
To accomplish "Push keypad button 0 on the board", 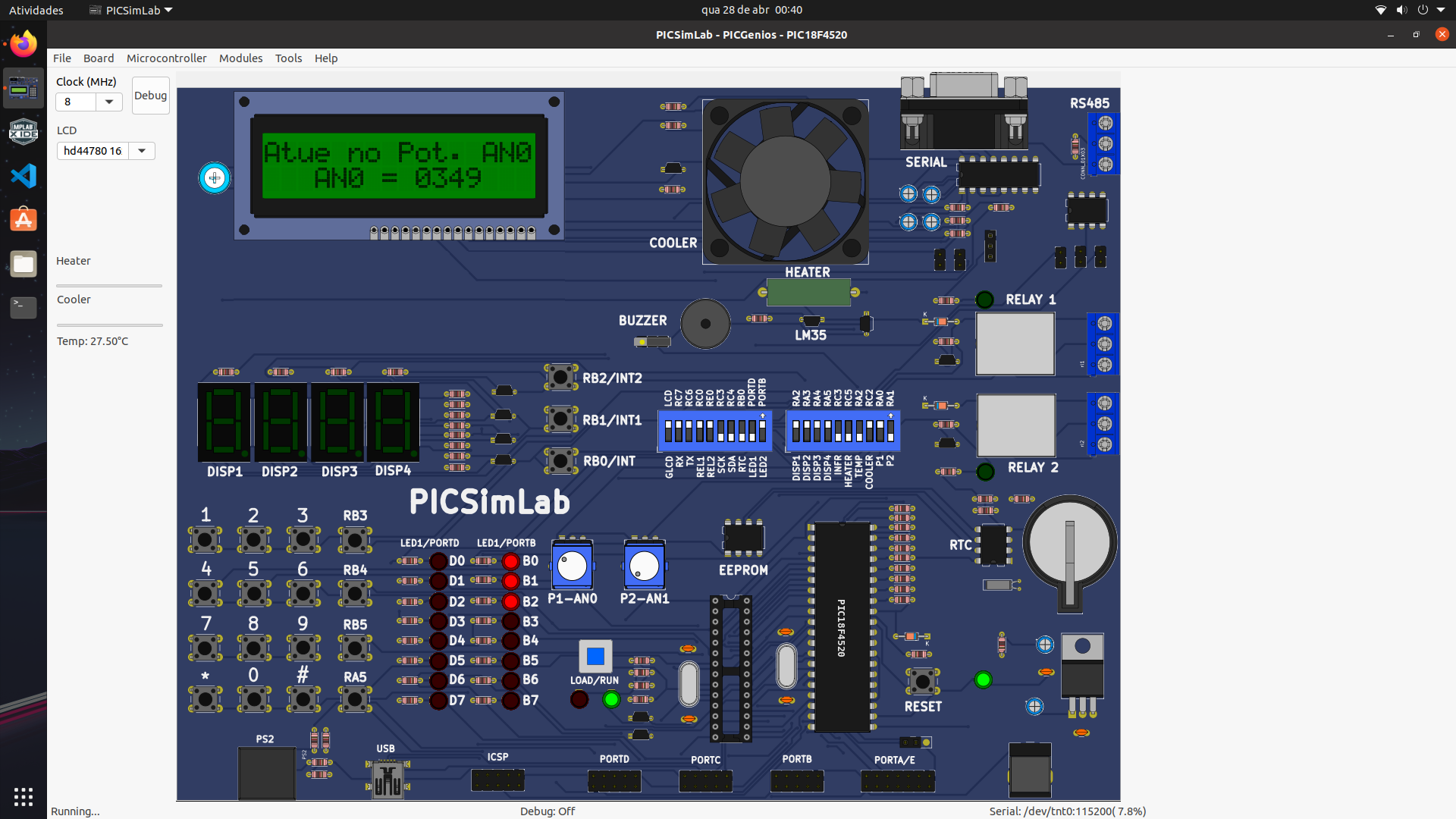I will point(254,698).
